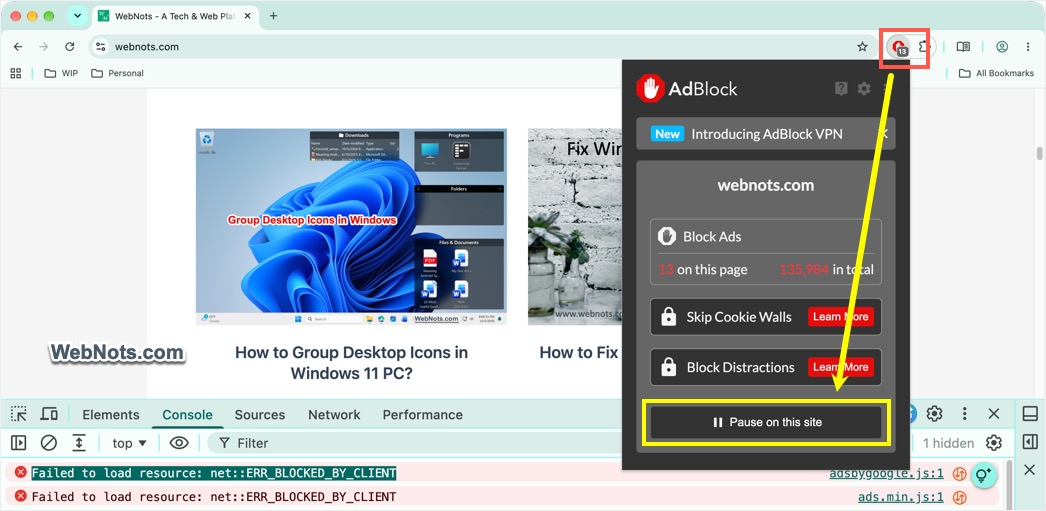
Task: Click the 135,984 in total counter
Action: point(826,270)
